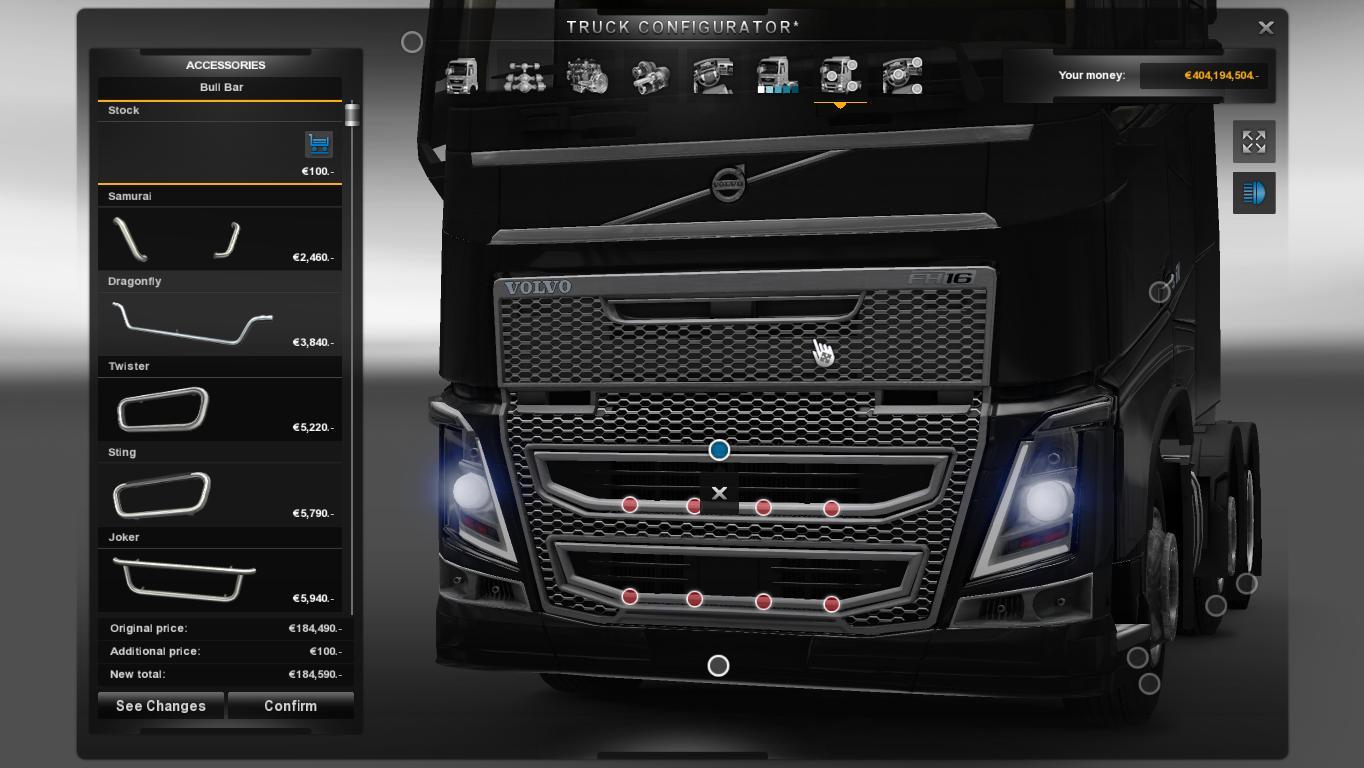Image resolution: width=1364 pixels, height=768 pixels.
Task: Select the engine upgrade category
Action: pyautogui.click(x=587, y=76)
